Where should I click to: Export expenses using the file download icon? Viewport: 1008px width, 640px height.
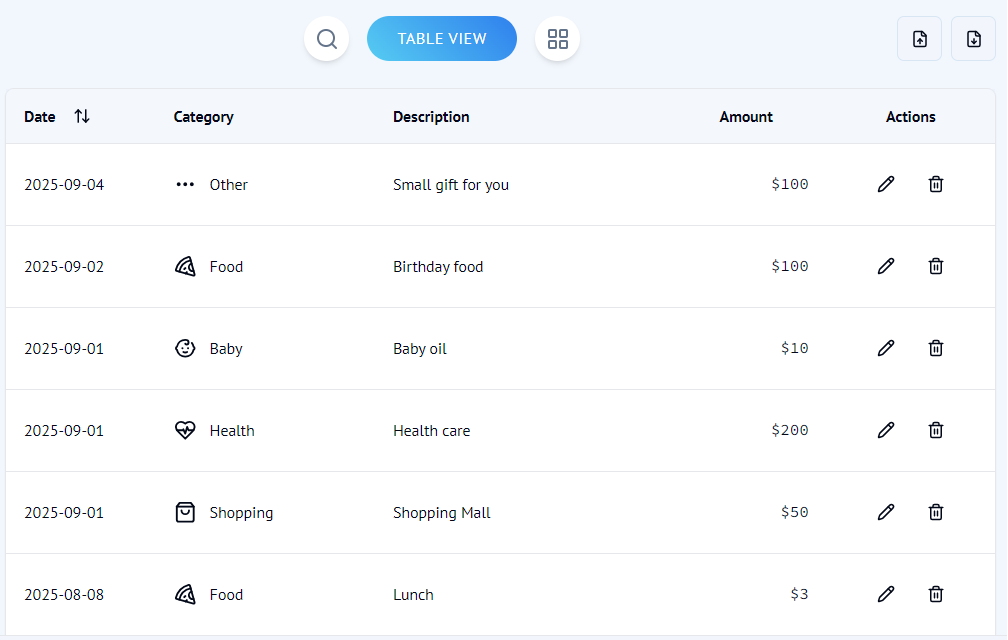pyautogui.click(x=973, y=38)
